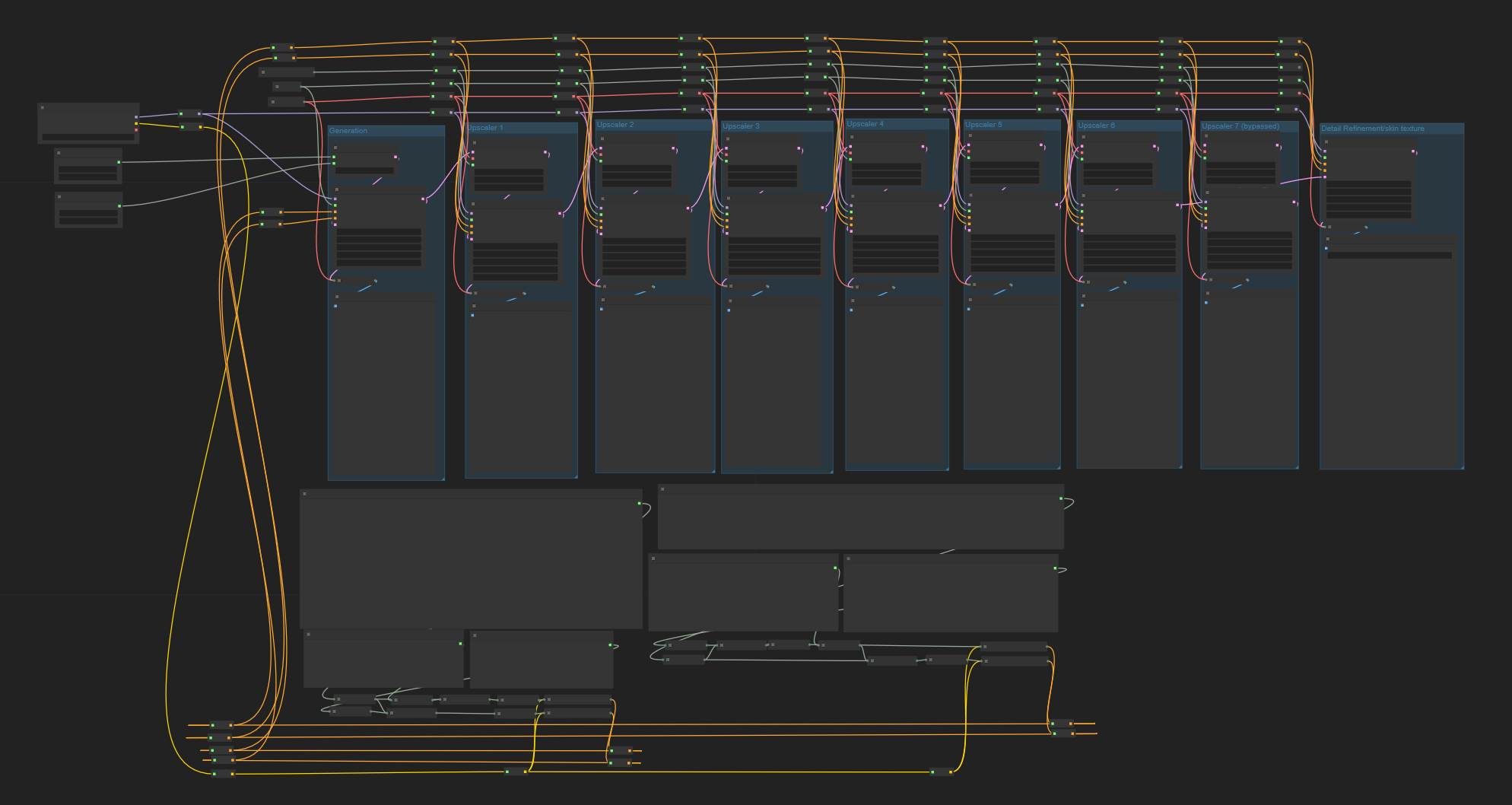Click the blue input of Upscaler 5's preview node
1512x805 pixels.
(x=970, y=309)
